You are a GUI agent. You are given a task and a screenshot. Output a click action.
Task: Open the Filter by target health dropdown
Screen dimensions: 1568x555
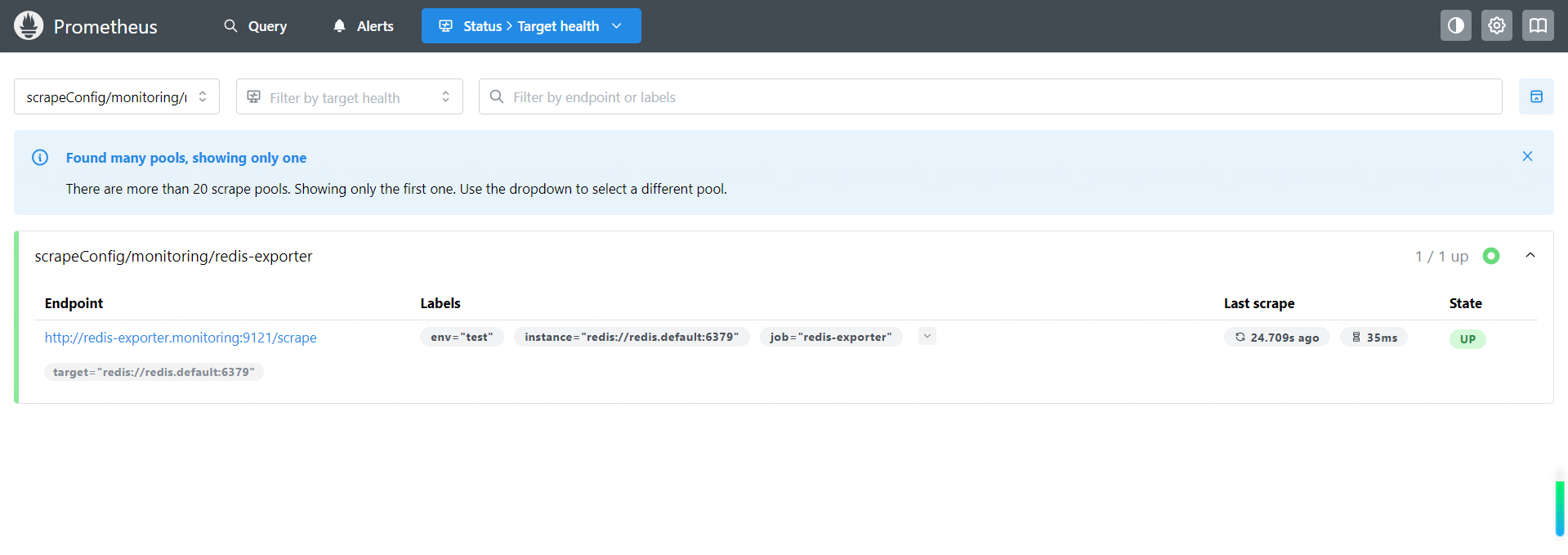(x=349, y=97)
